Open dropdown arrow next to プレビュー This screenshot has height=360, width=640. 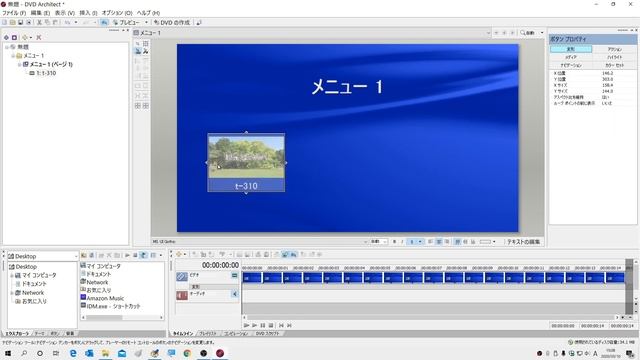146,22
